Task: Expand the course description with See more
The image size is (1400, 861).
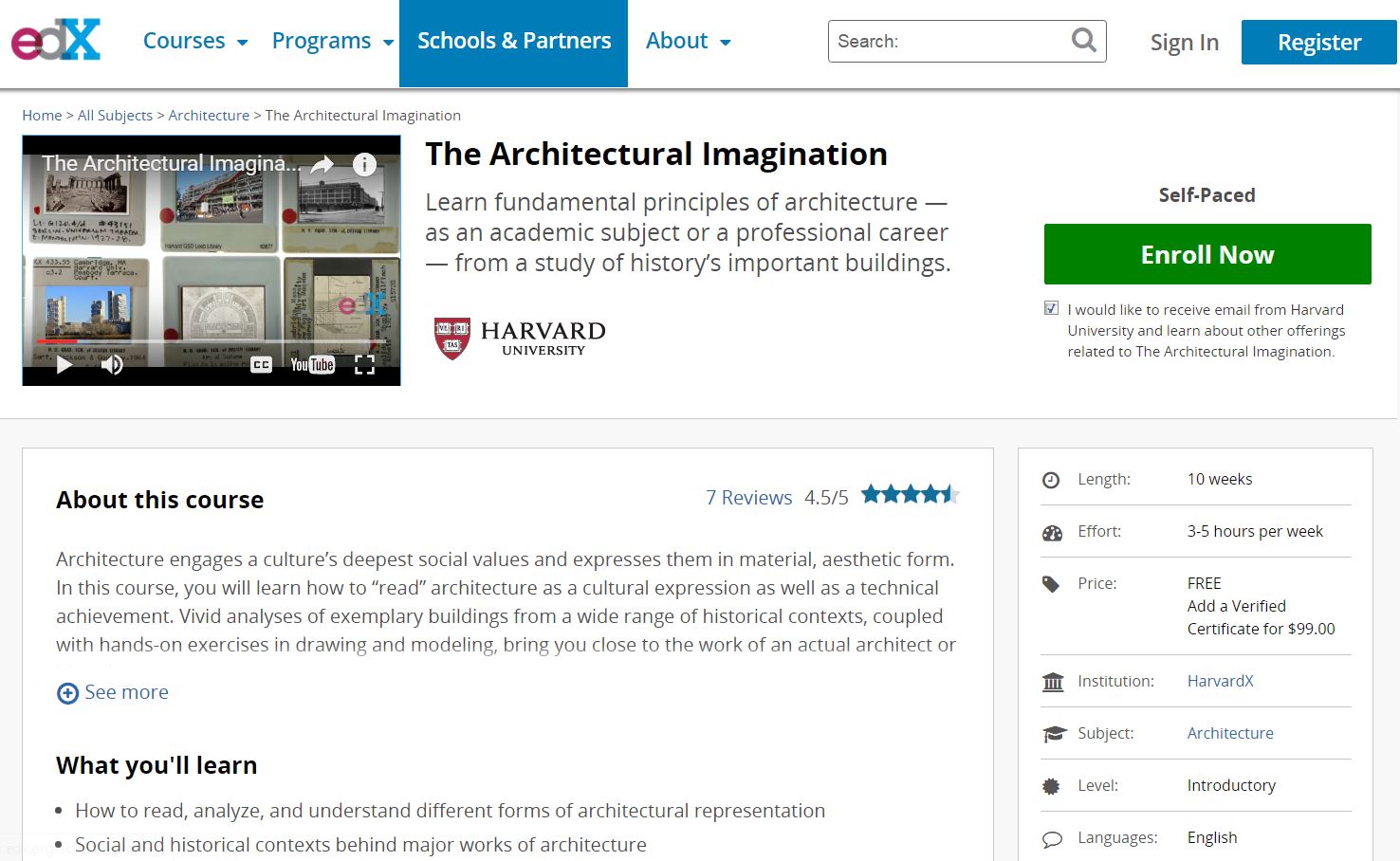Action: pyautogui.click(x=126, y=692)
